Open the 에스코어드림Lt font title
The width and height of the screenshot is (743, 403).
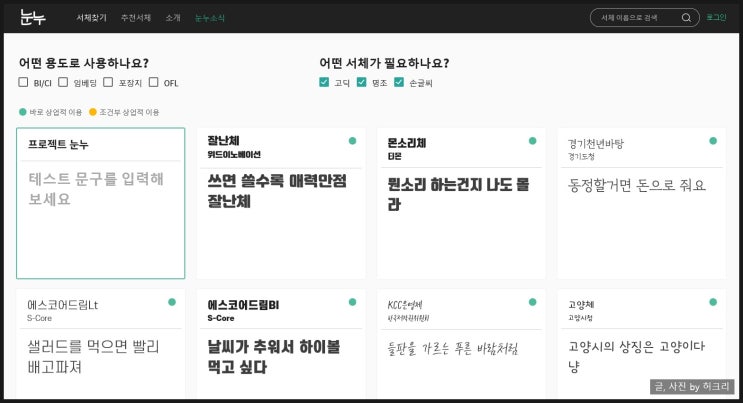pyautogui.click(x=63, y=305)
